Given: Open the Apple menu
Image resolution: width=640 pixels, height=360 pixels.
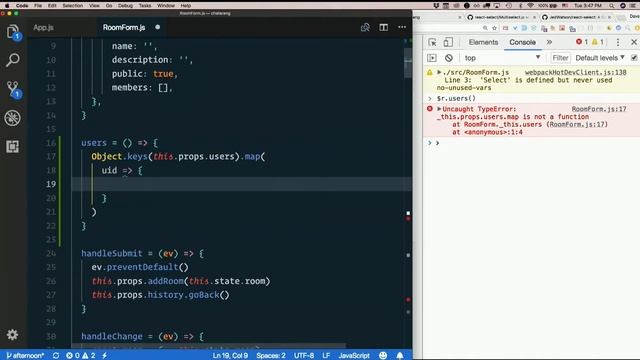Looking at the screenshot, I should click(x=7, y=6).
